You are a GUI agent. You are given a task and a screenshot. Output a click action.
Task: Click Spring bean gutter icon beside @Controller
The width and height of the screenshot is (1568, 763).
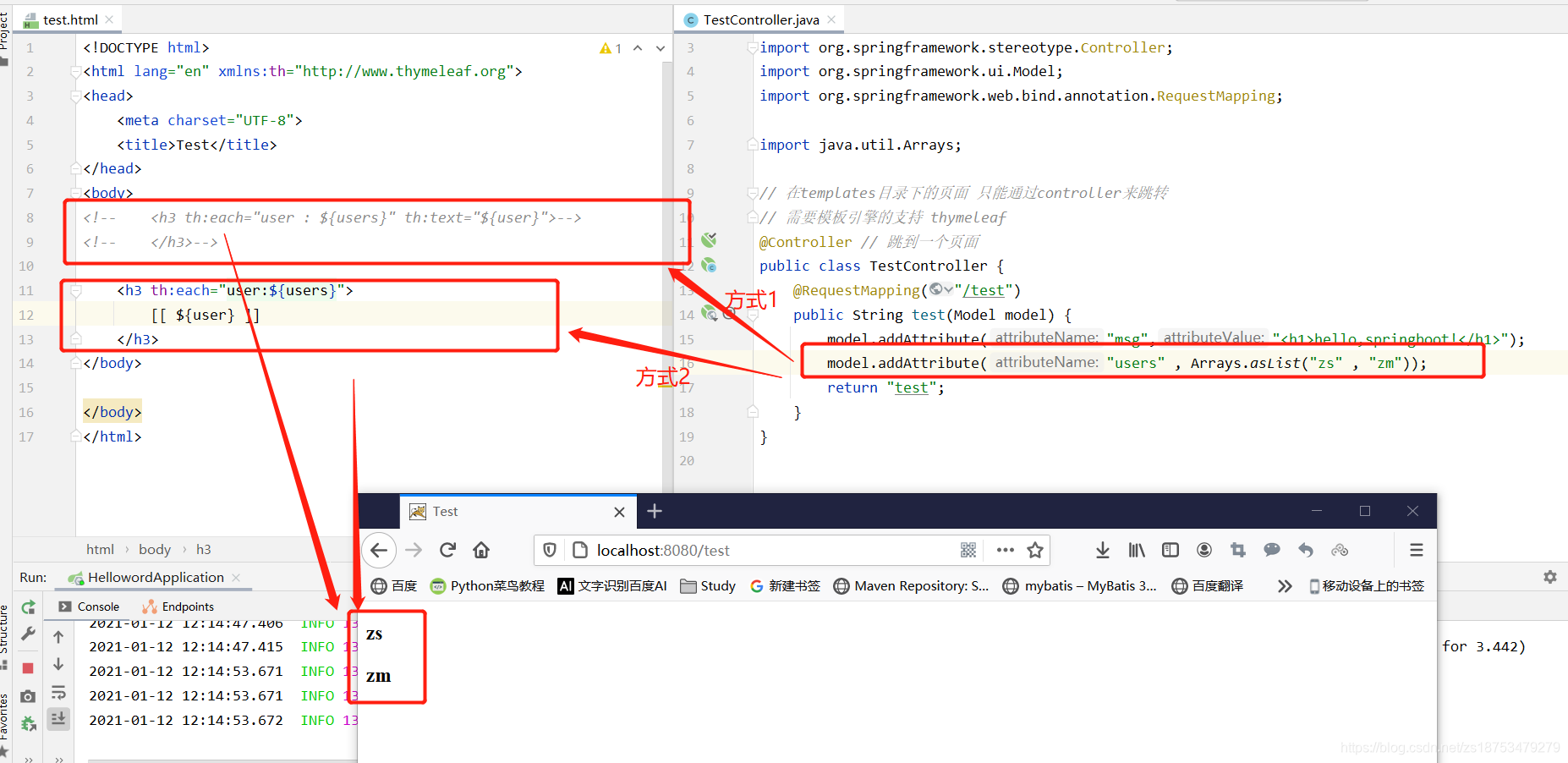point(709,240)
